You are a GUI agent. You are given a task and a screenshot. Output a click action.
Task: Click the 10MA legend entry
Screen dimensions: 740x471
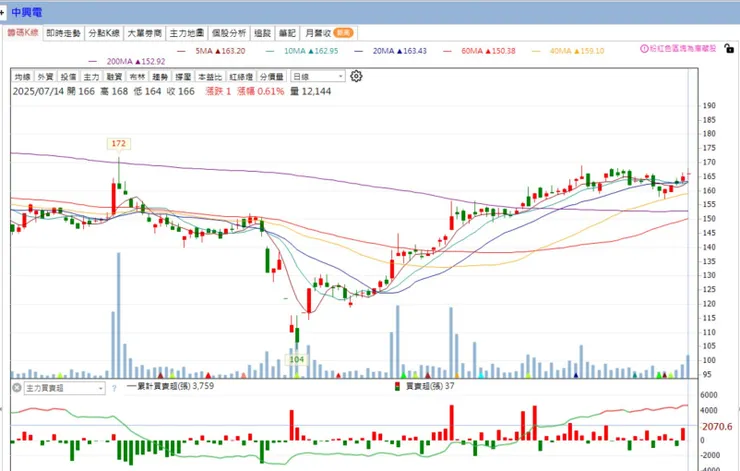point(302,51)
